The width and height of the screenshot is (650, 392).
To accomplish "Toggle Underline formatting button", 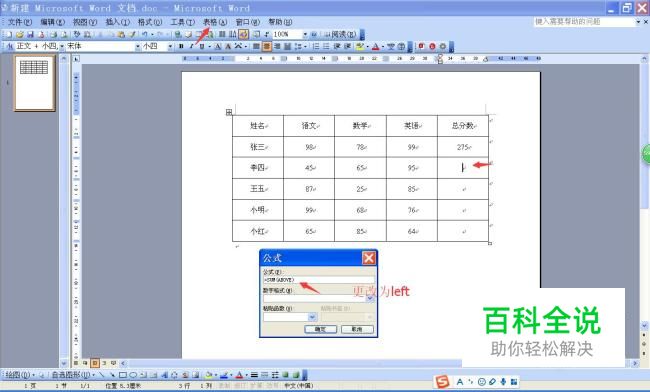I will 202,46.
